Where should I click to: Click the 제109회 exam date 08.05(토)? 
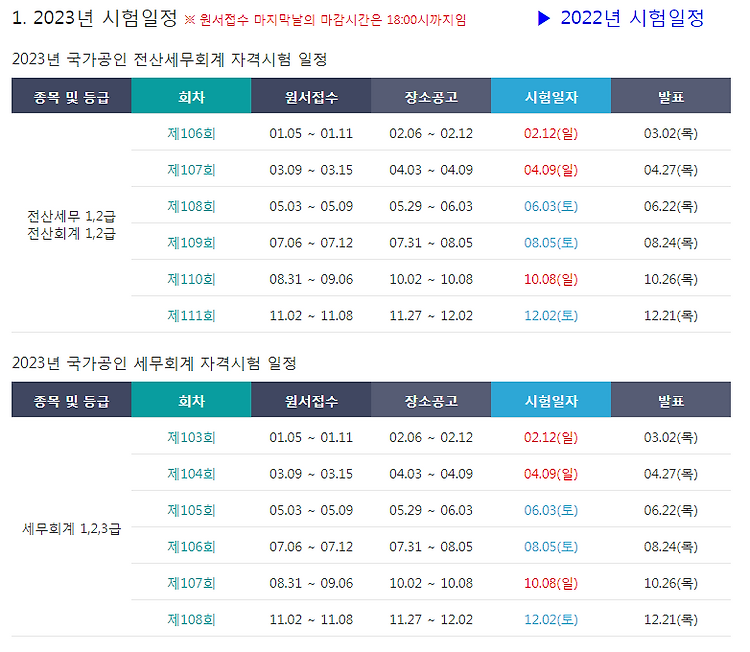pyautogui.click(x=551, y=243)
